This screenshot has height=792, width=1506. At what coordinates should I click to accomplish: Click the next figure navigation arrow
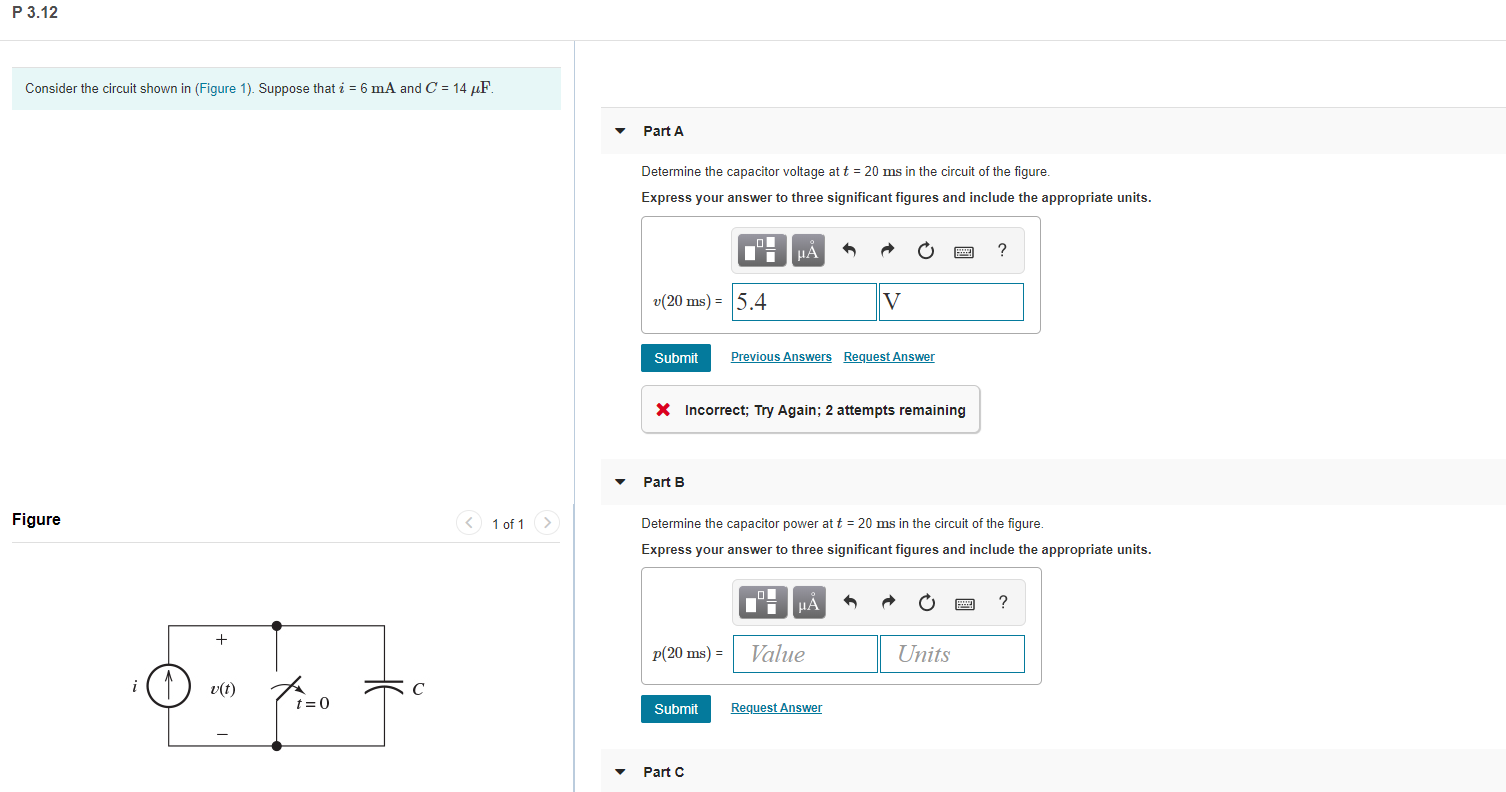[547, 522]
